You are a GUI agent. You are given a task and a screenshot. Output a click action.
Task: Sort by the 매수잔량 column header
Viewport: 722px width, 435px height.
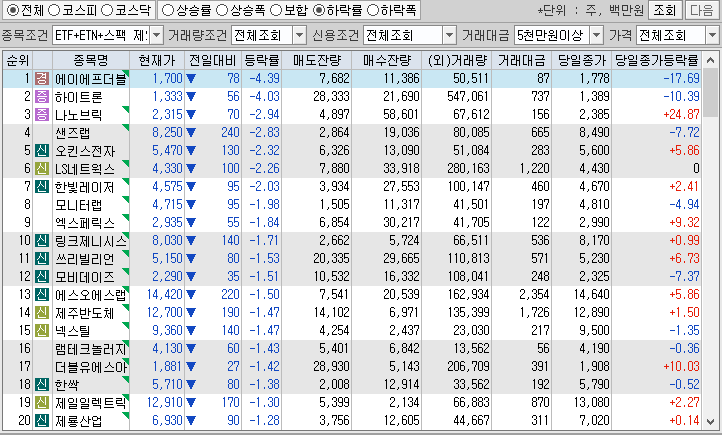click(387, 60)
